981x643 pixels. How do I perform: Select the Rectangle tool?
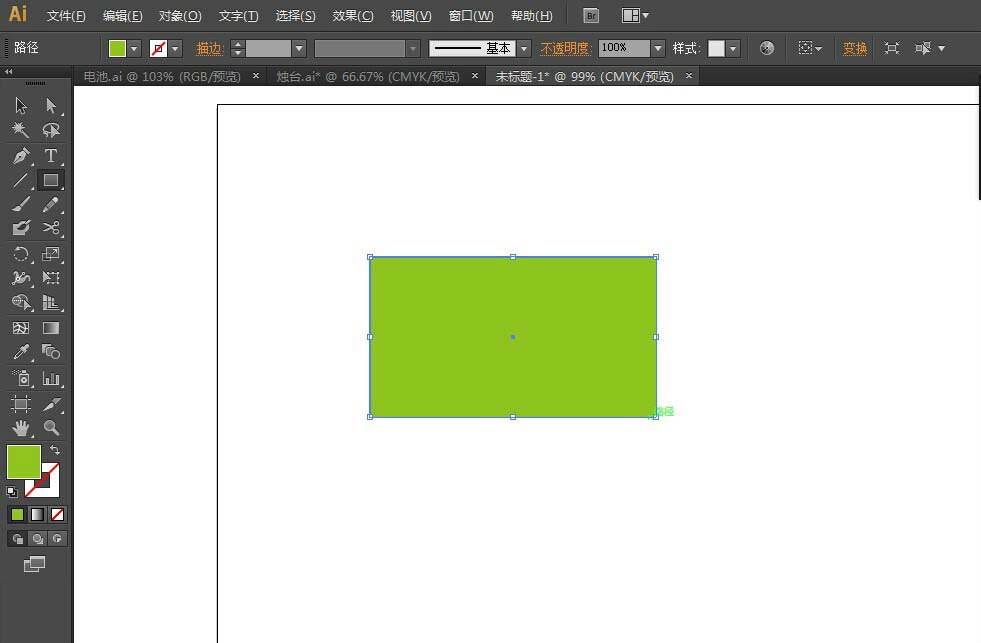pyautogui.click(x=50, y=180)
